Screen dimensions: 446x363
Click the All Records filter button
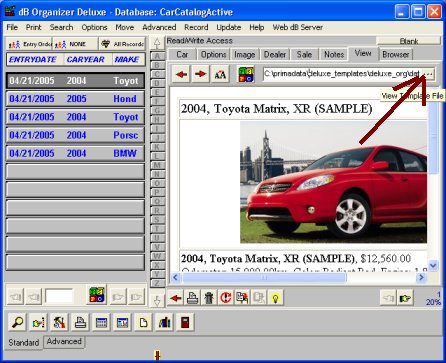tap(122, 44)
